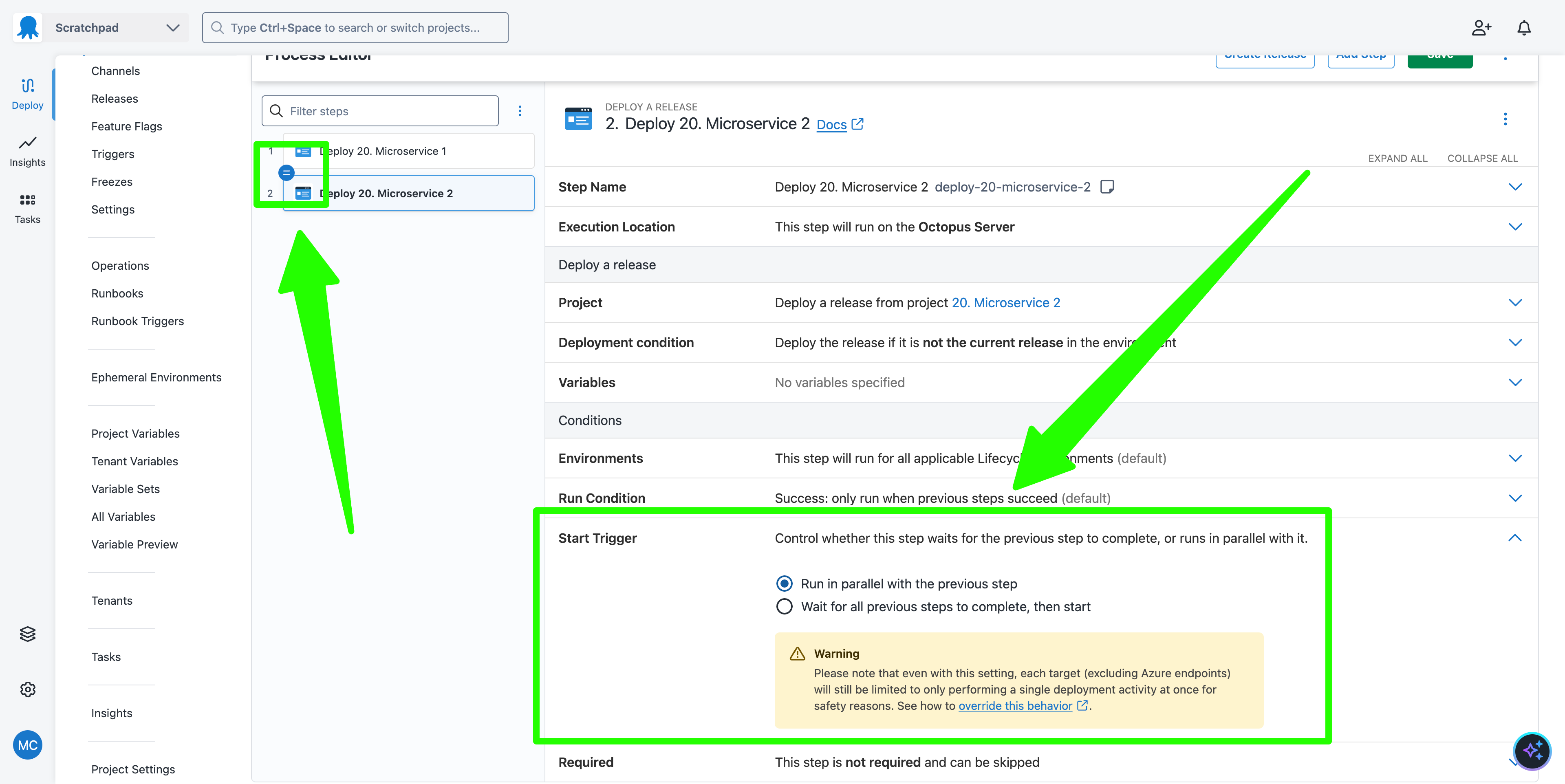Open Operations in project menu

click(120, 265)
